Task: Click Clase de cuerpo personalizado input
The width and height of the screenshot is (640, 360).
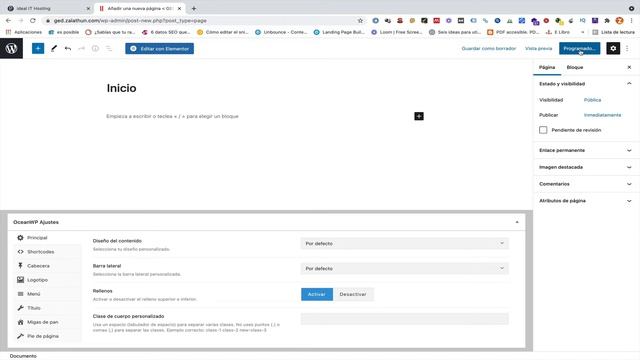Action: [404, 319]
